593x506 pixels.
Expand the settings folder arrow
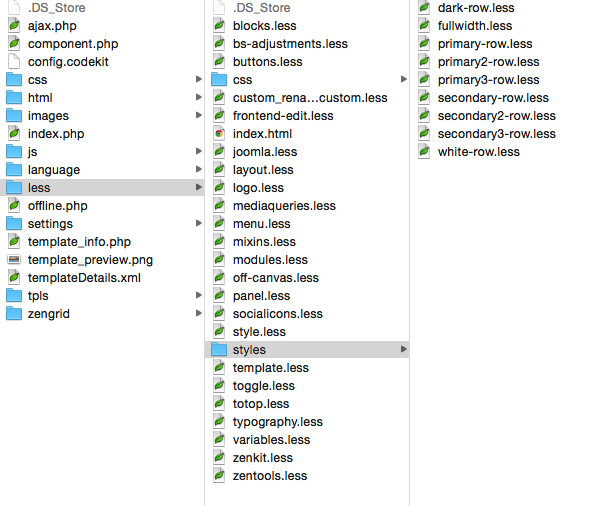(199, 223)
